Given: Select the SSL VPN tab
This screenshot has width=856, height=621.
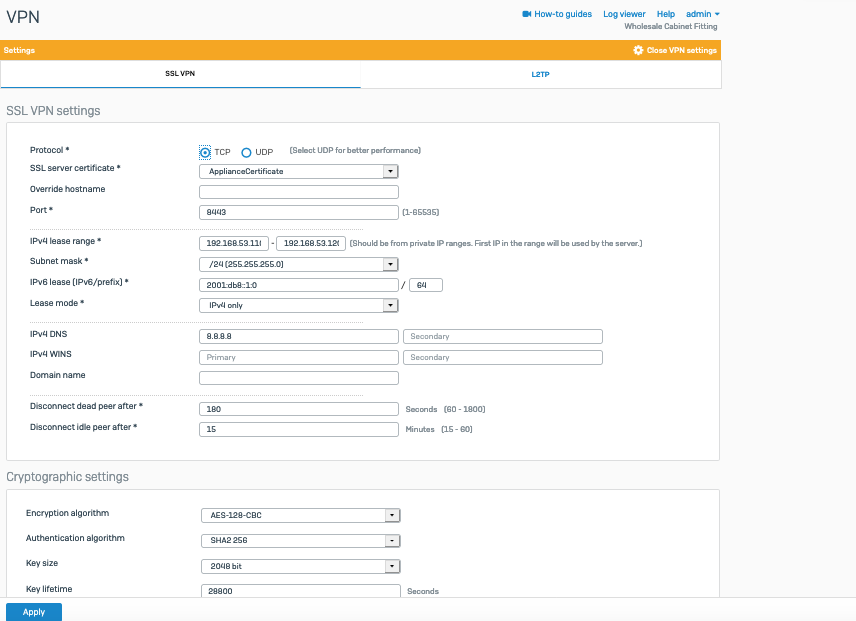Looking at the screenshot, I should pyautogui.click(x=180, y=74).
